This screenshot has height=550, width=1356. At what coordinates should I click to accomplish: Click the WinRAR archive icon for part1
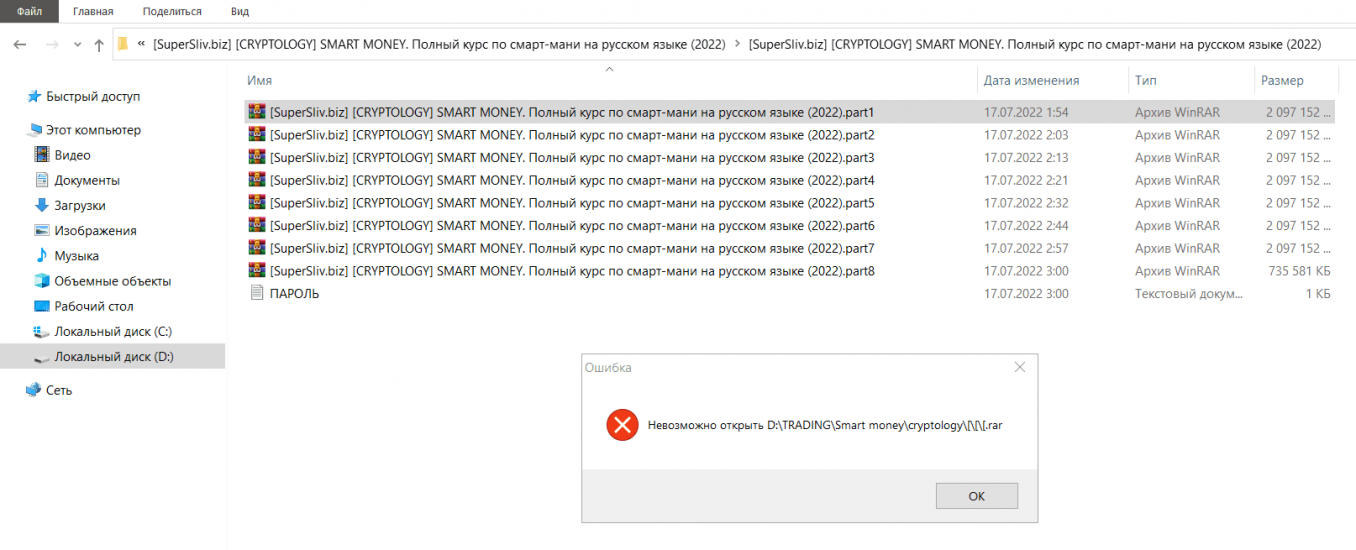pyautogui.click(x=257, y=112)
